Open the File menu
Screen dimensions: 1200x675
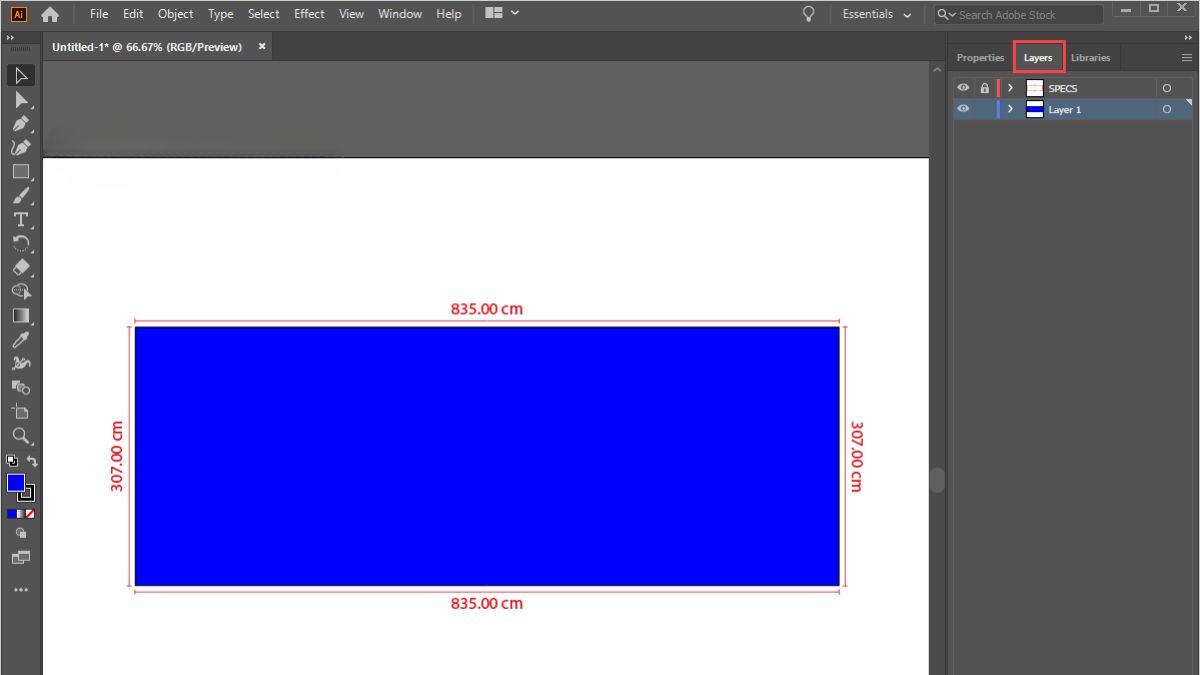pyautogui.click(x=99, y=14)
